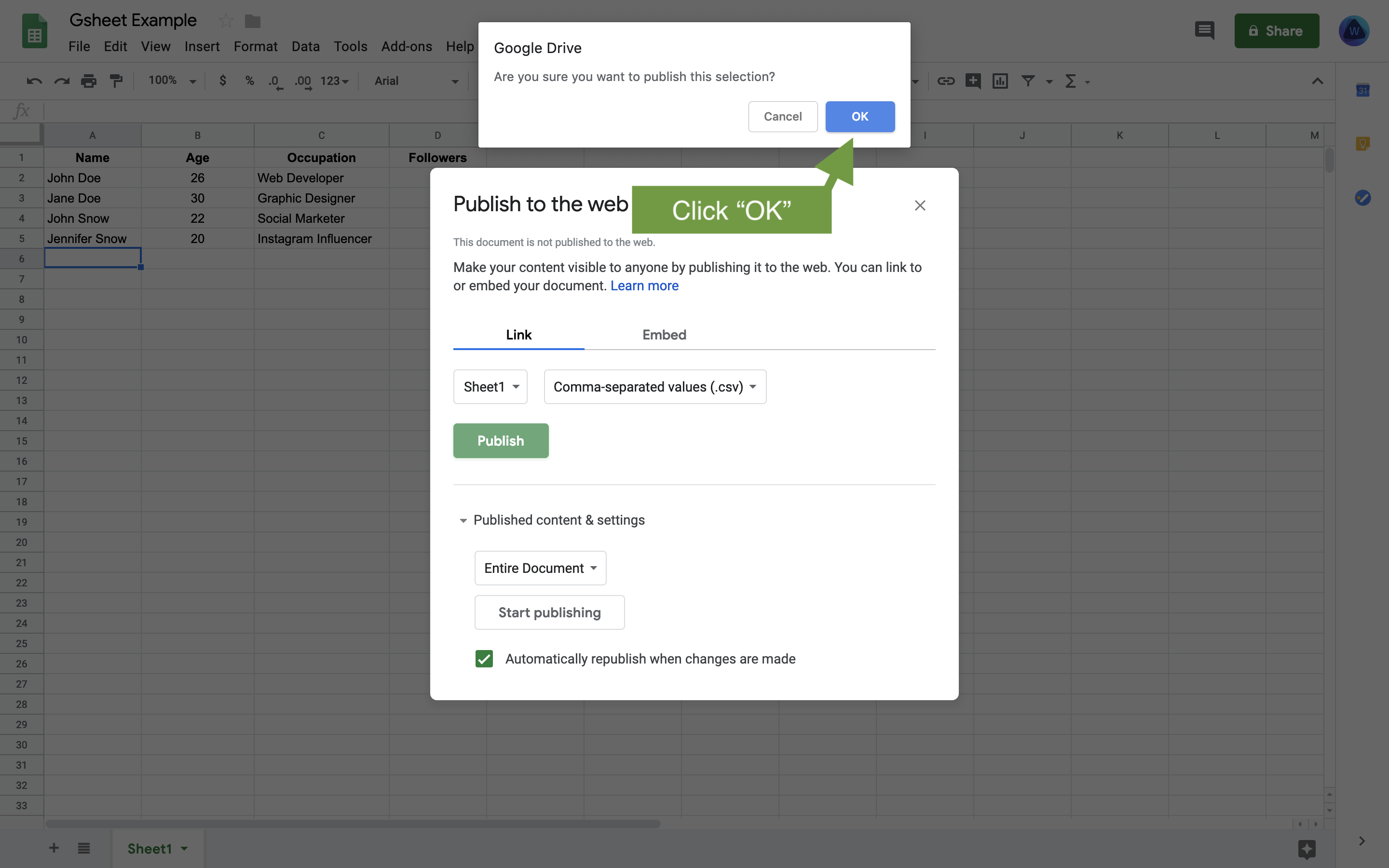The height and width of the screenshot is (868, 1389).
Task: Open the 123 more formats dropdown
Action: (335, 81)
